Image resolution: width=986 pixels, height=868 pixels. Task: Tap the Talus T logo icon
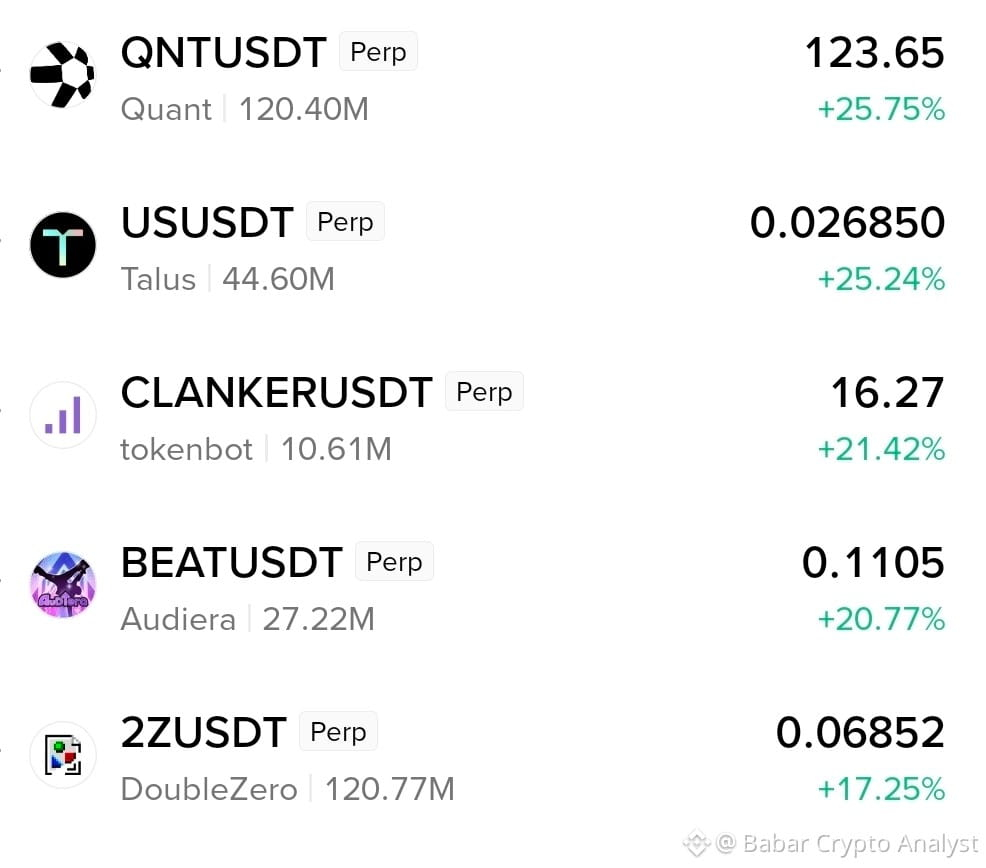pos(63,245)
